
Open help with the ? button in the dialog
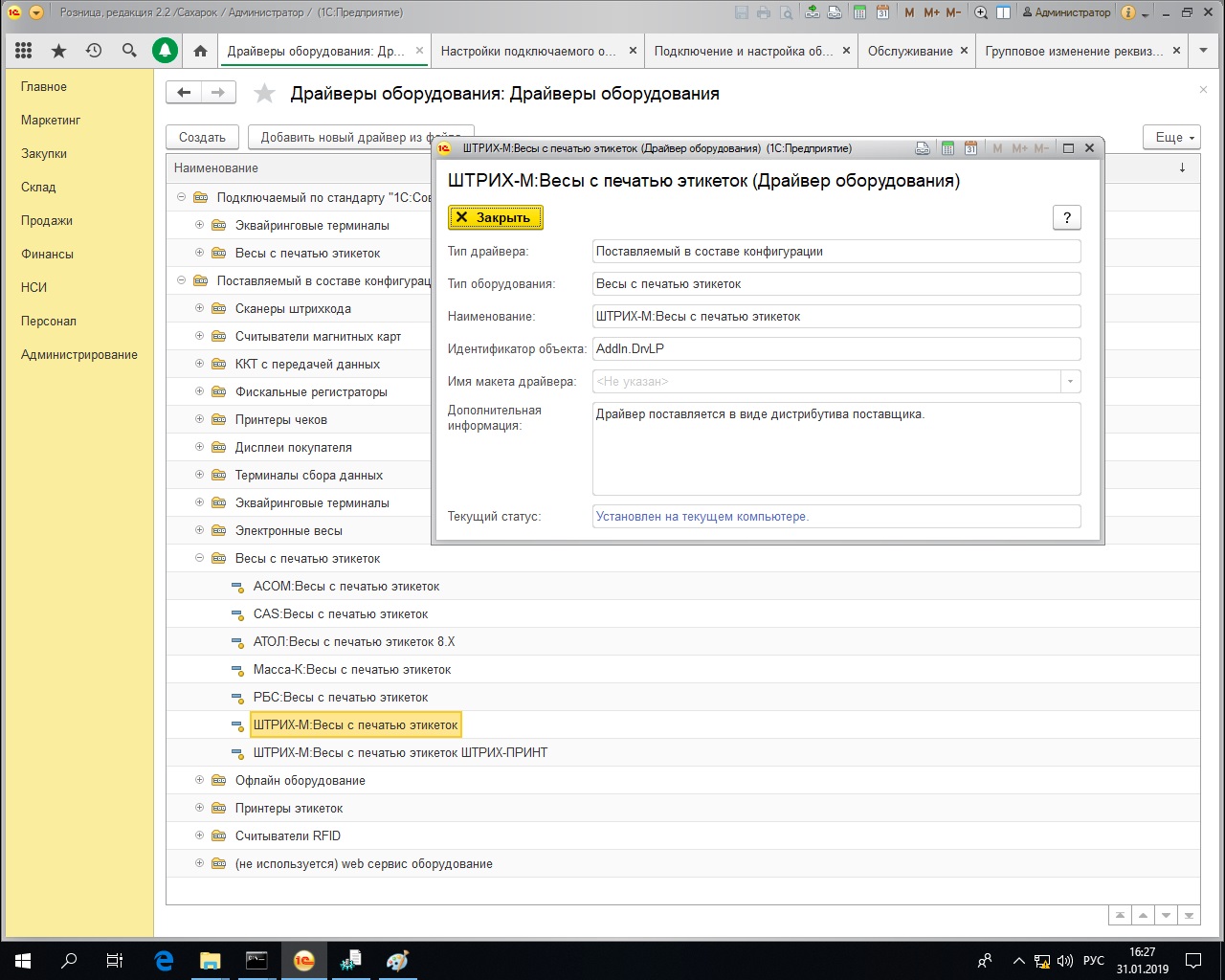[1067, 217]
